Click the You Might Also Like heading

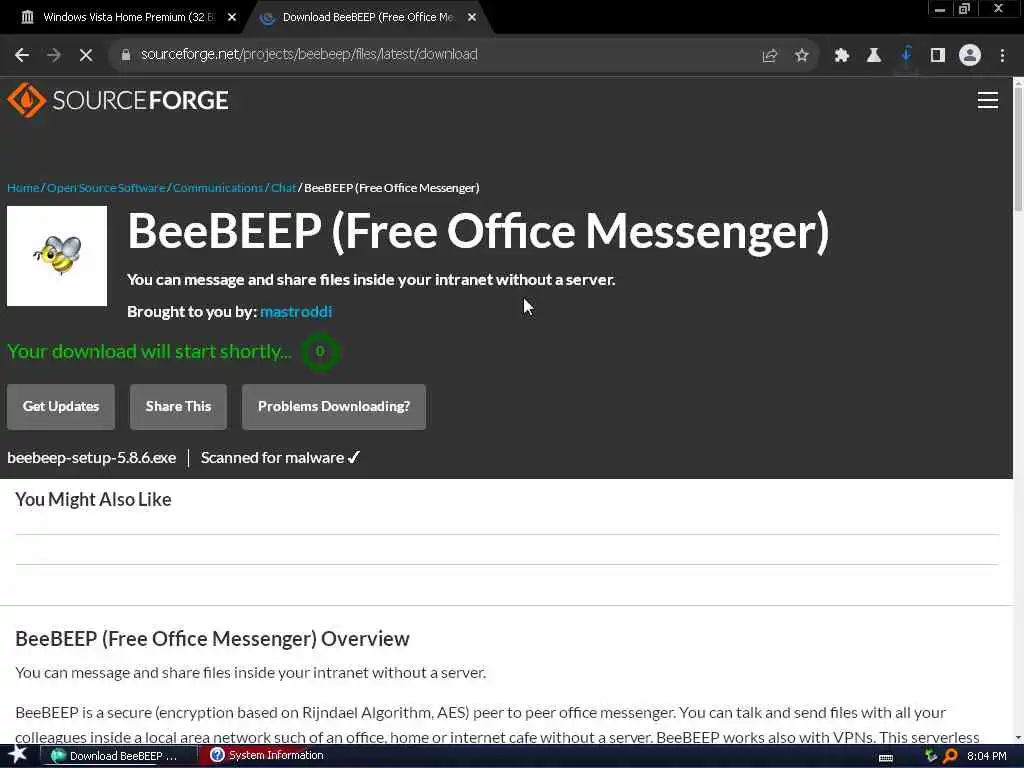(x=93, y=500)
